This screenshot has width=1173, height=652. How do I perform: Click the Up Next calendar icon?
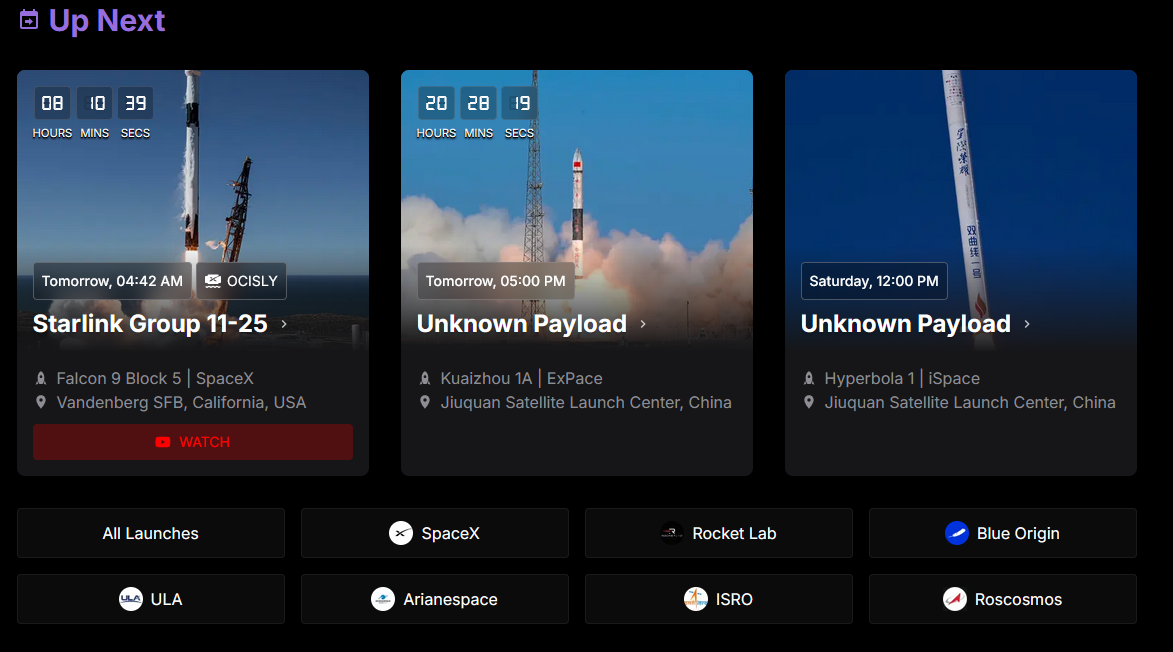pos(28,20)
